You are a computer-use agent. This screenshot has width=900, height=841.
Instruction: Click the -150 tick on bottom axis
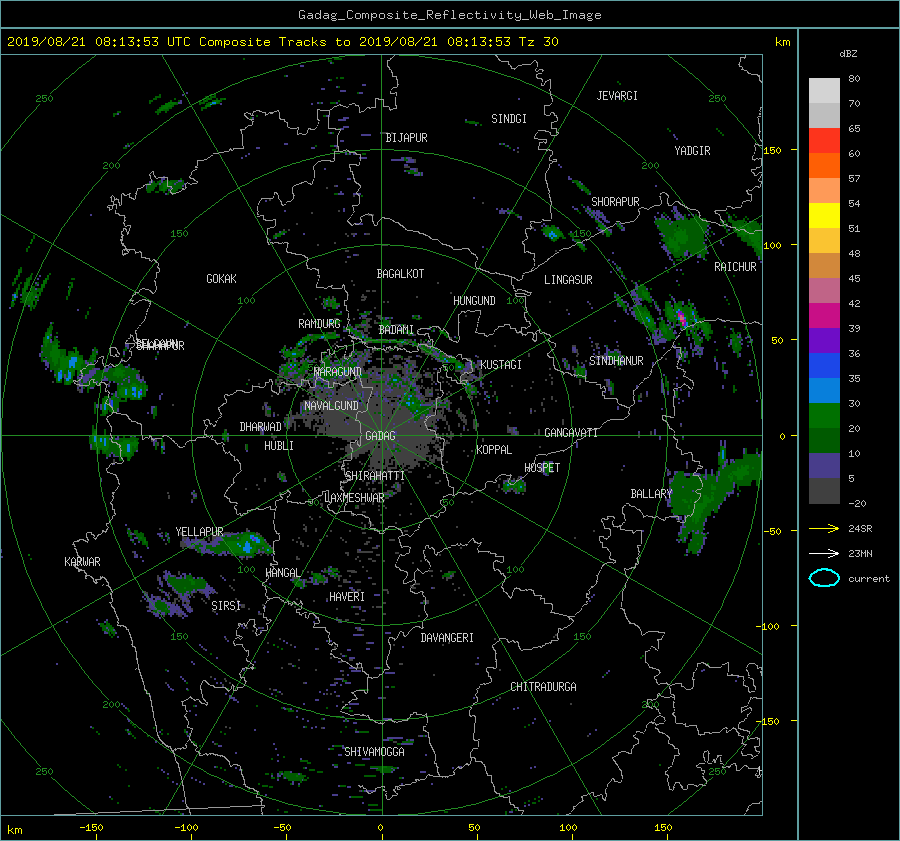point(91,828)
